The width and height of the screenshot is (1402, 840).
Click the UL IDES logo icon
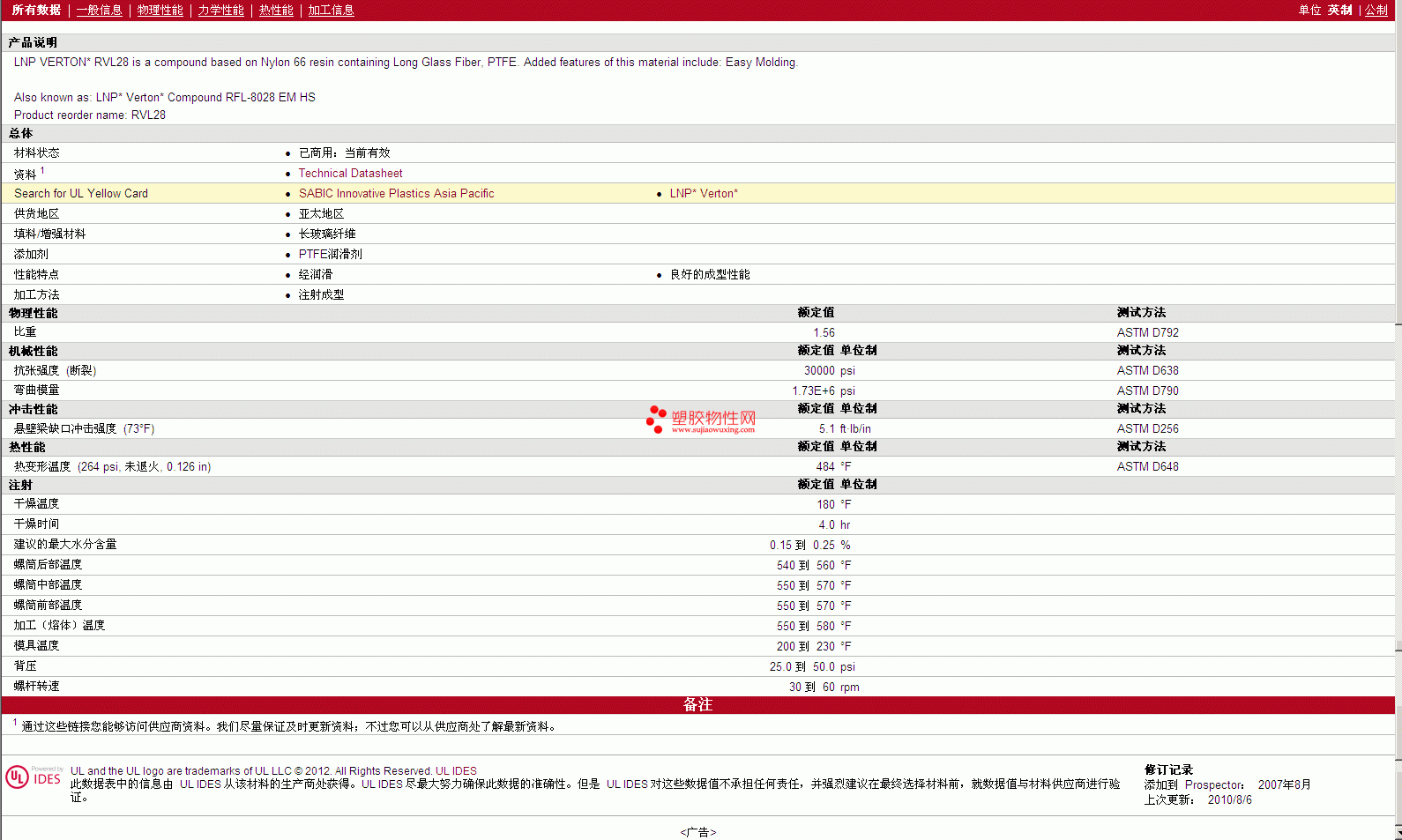pos(34,777)
